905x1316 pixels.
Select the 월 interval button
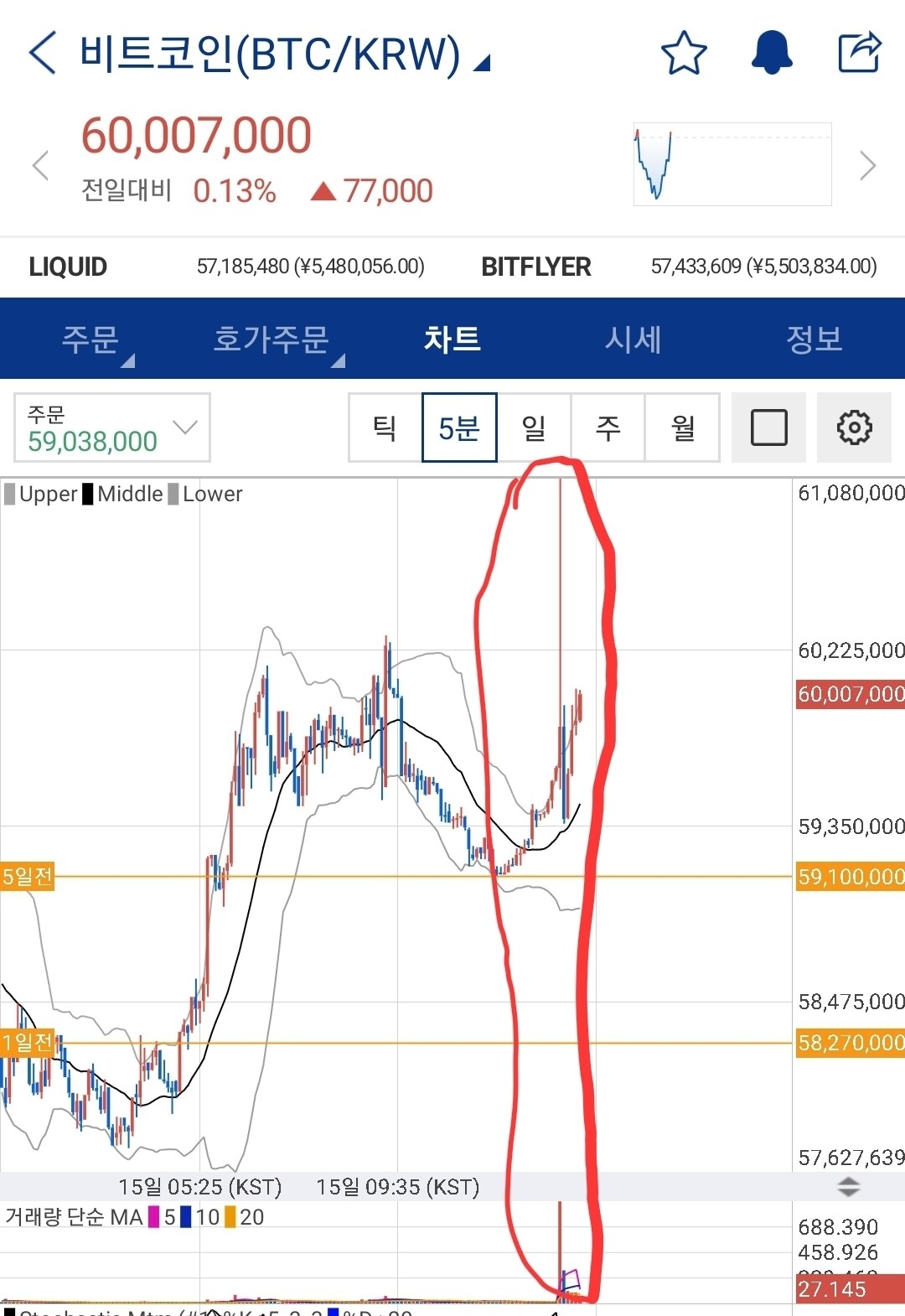click(x=683, y=427)
